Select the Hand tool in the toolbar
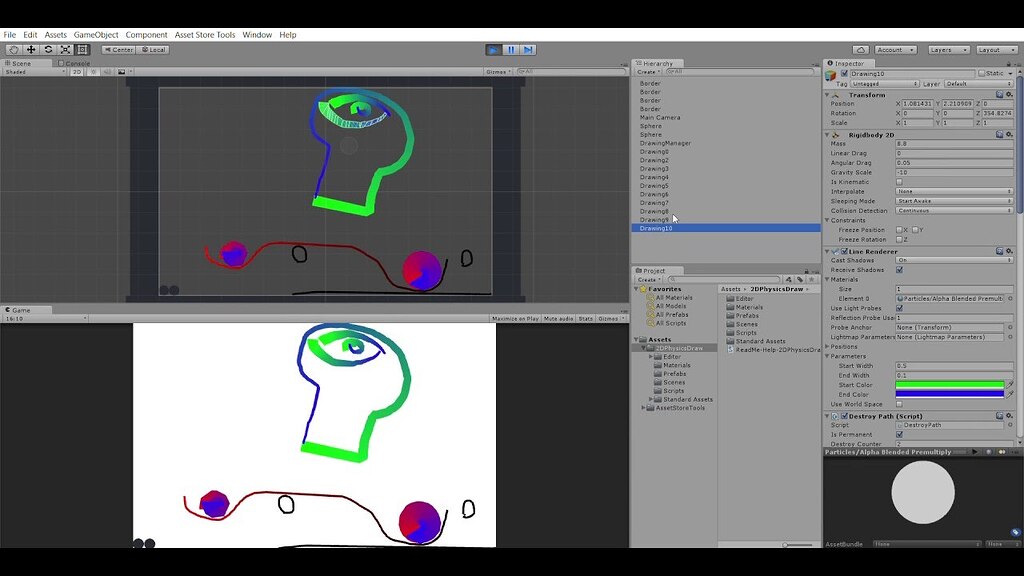The image size is (1024, 576). (13, 48)
